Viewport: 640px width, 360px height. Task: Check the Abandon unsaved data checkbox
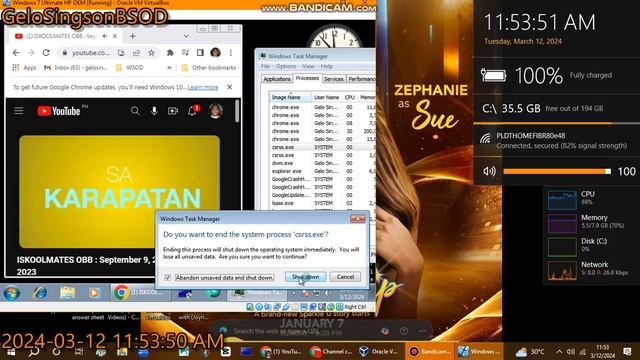[x=167, y=278]
